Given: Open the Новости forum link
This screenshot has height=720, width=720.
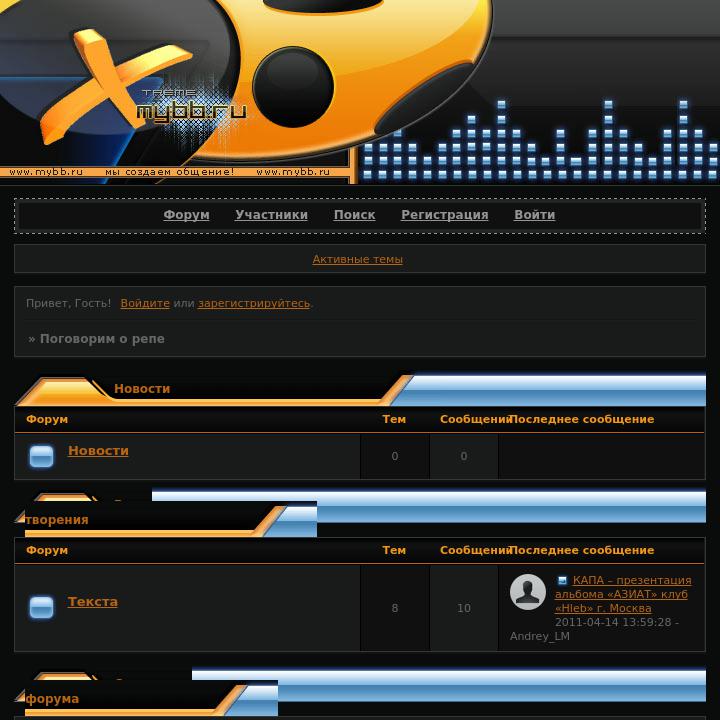Looking at the screenshot, I should coord(98,450).
